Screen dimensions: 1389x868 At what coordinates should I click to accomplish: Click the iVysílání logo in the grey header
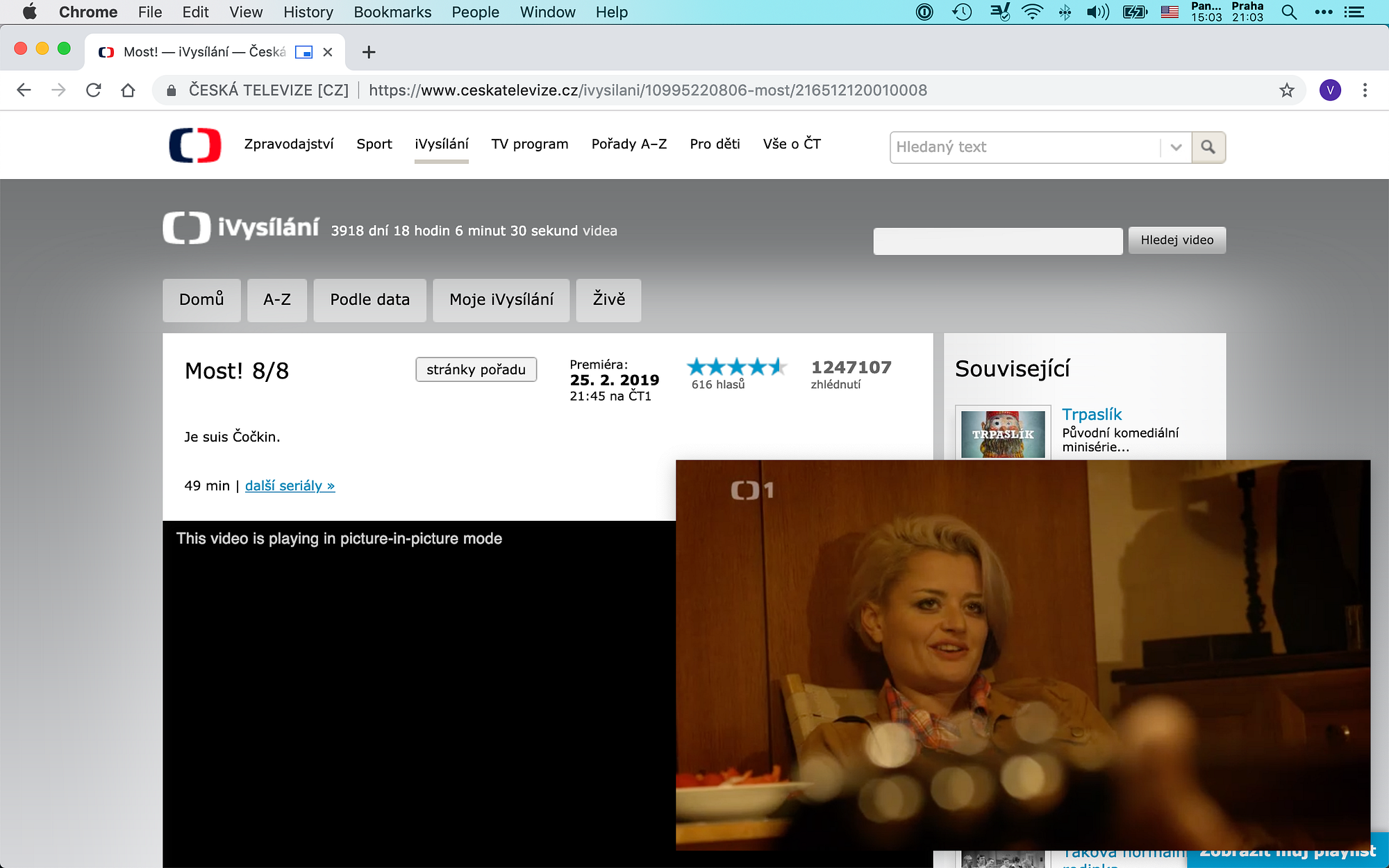242,228
